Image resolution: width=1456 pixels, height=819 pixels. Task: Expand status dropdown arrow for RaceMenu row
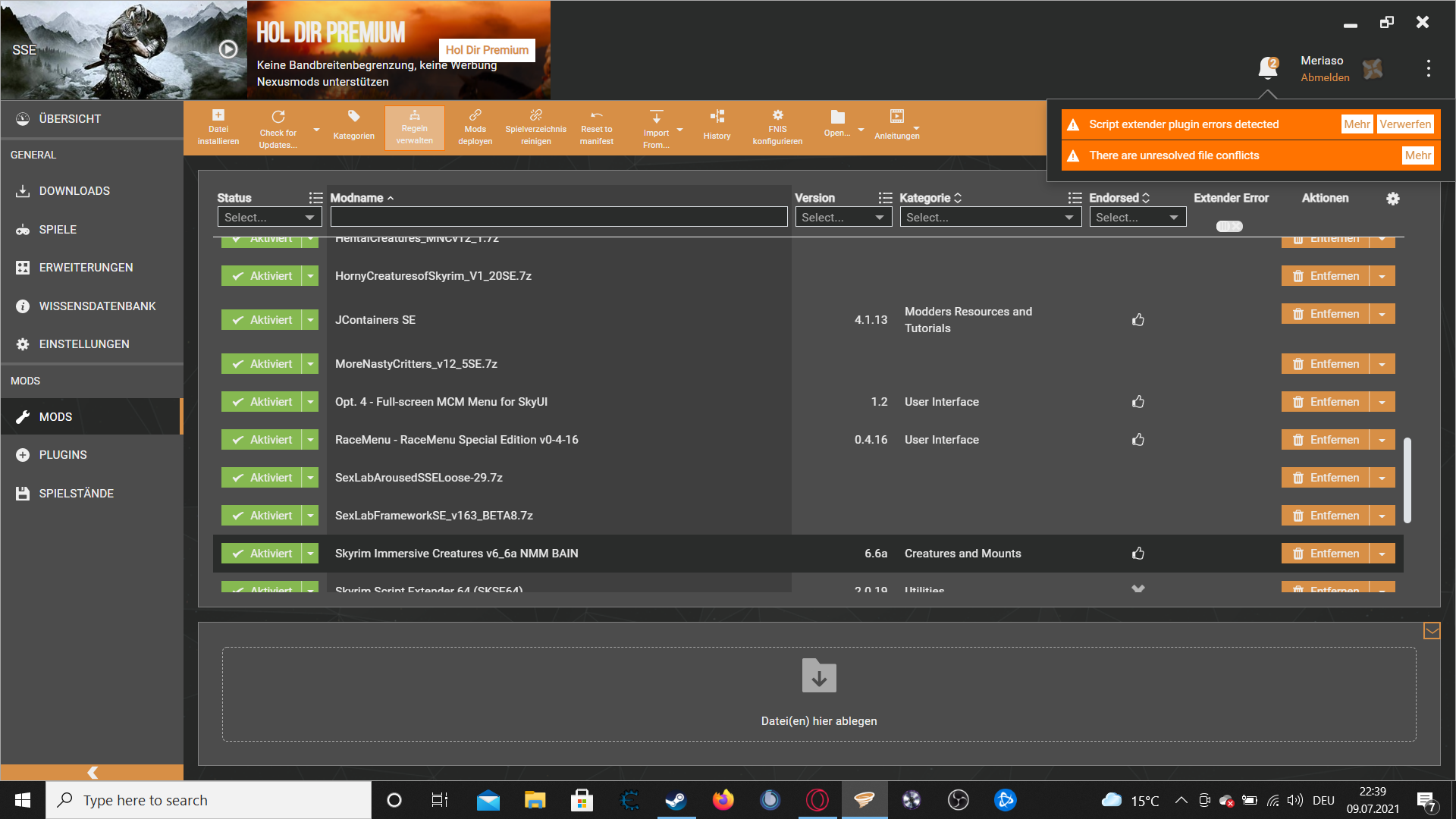pyautogui.click(x=310, y=440)
